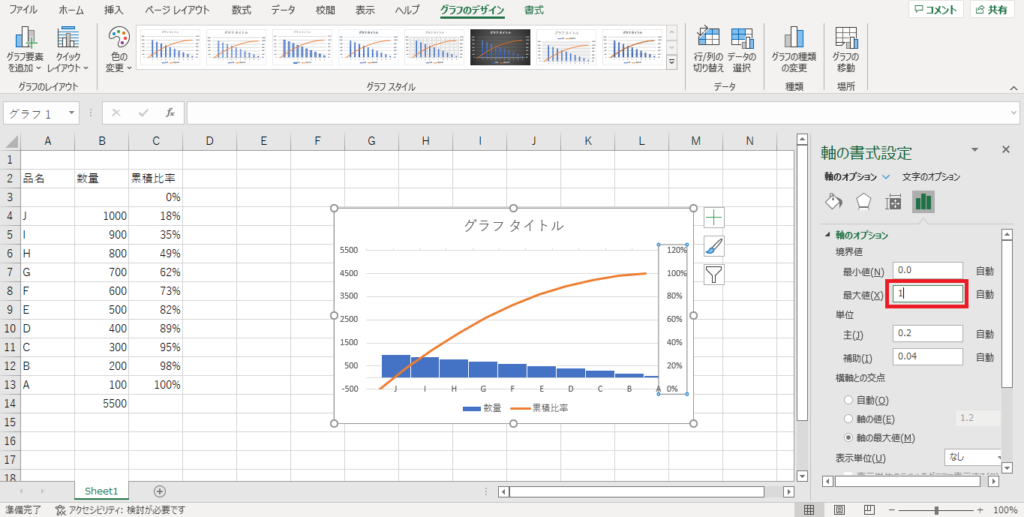1024x517 pixels.
Task: Select the Axis Options bar chart icon
Action: click(x=923, y=202)
